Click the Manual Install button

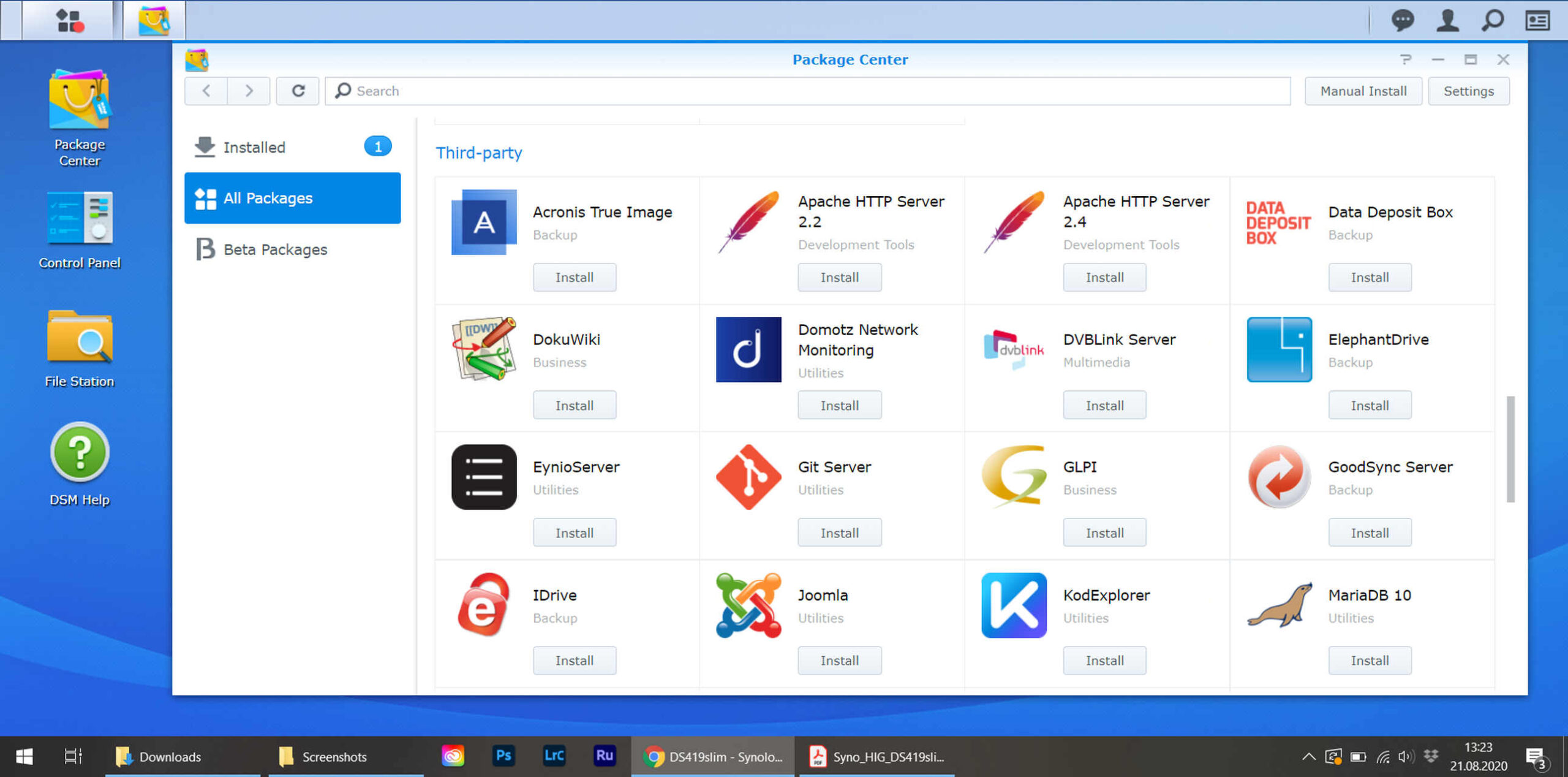pos(1363,91)
